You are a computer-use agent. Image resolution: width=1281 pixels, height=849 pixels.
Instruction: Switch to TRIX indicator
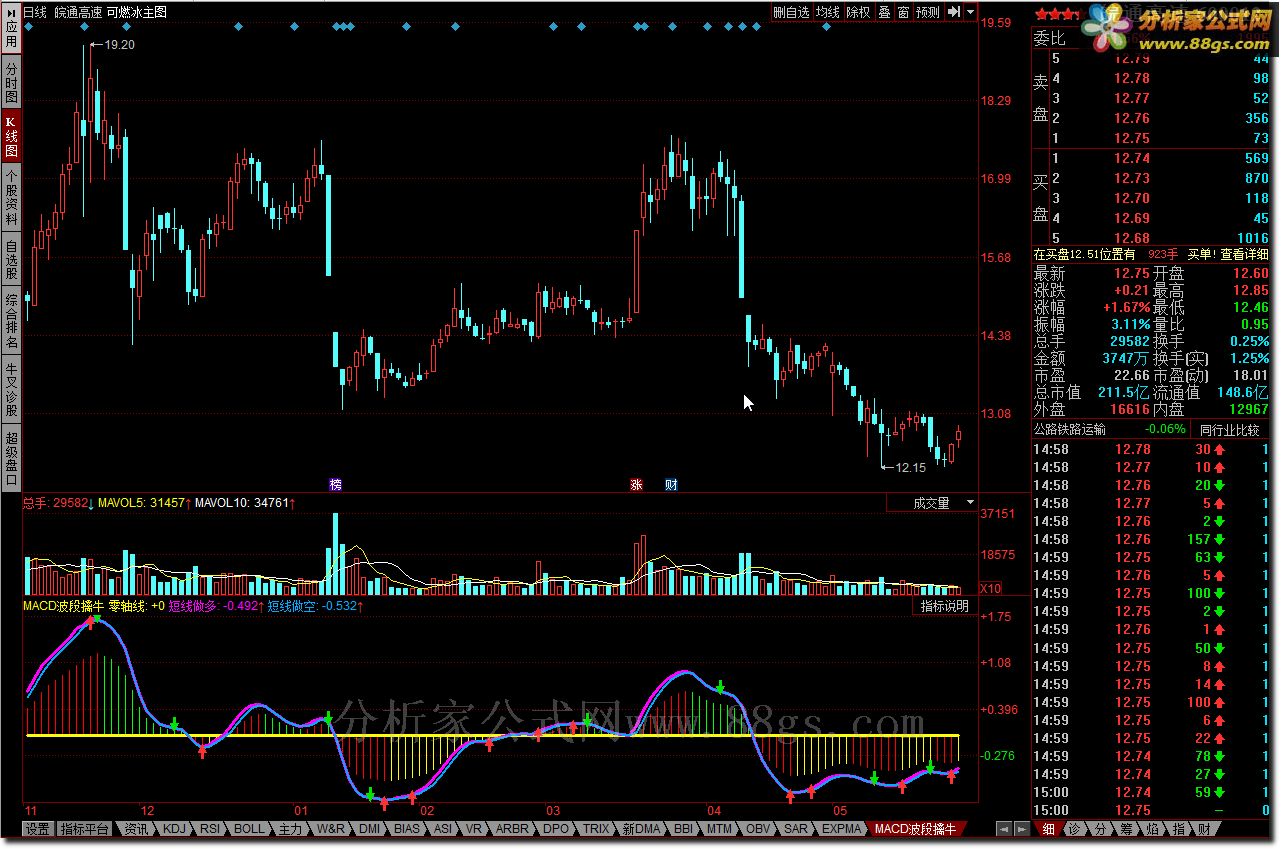(596, 829)
